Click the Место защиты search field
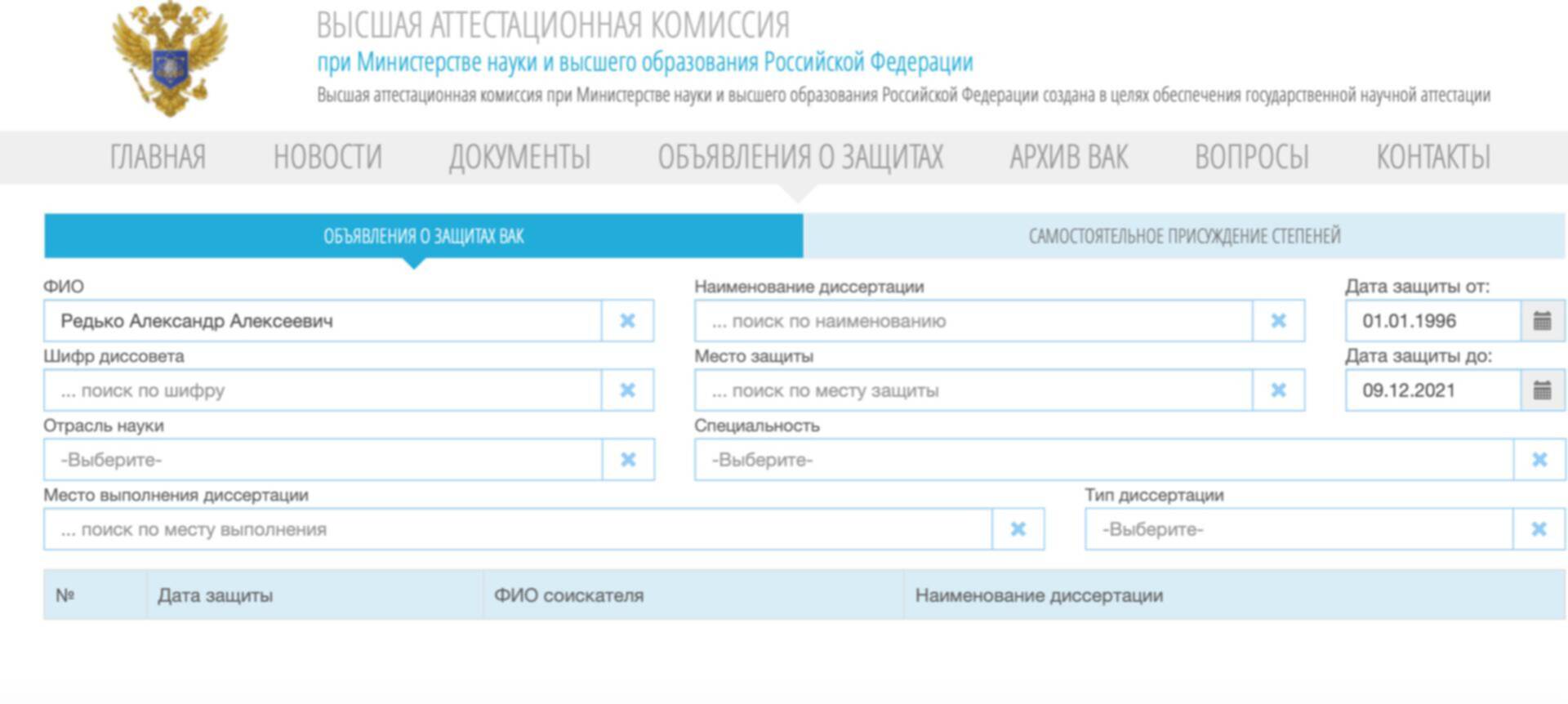1568x704 pixels. [x=974, y=390]
